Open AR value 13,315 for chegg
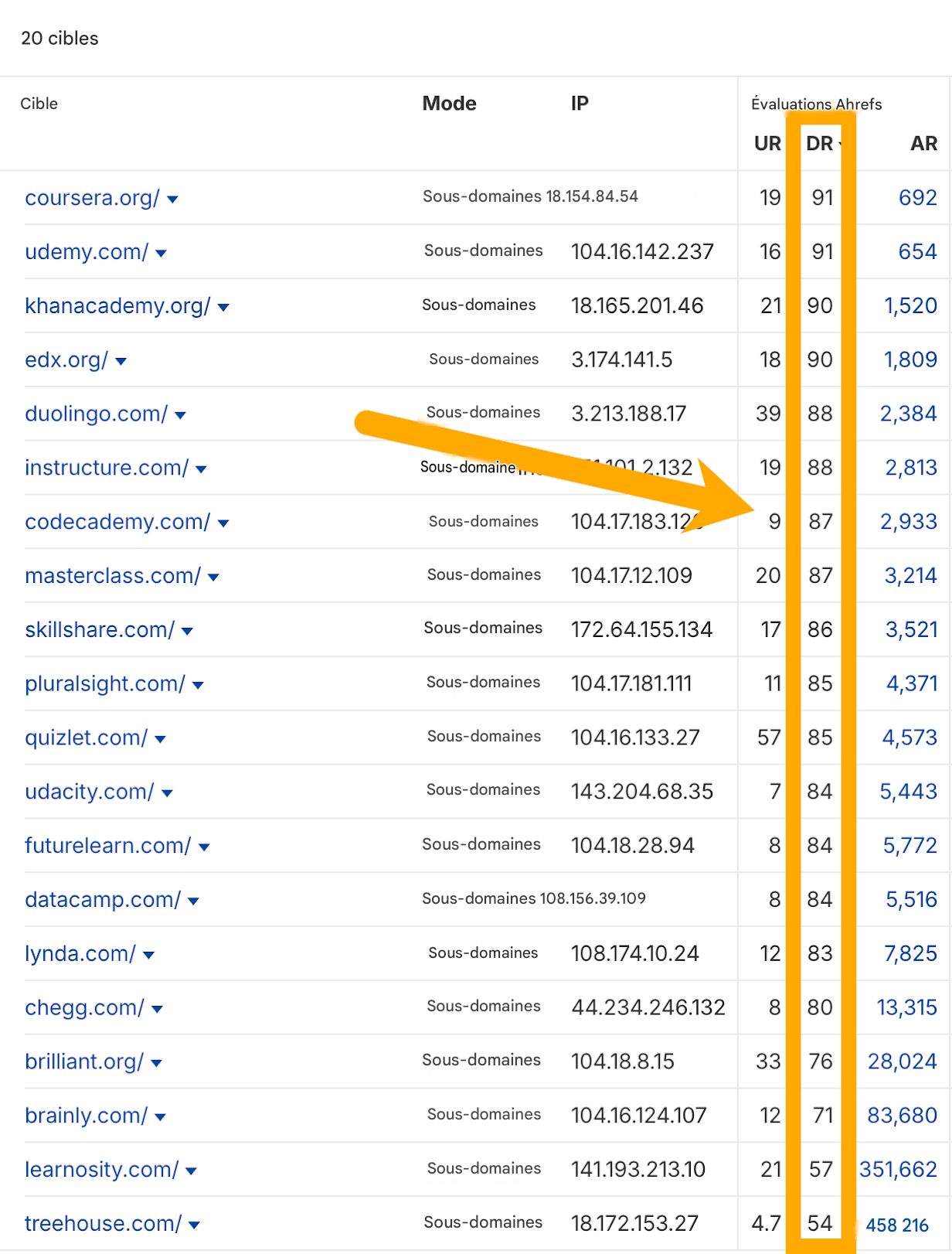The image size is (952, 1254). click(906, 1008)
